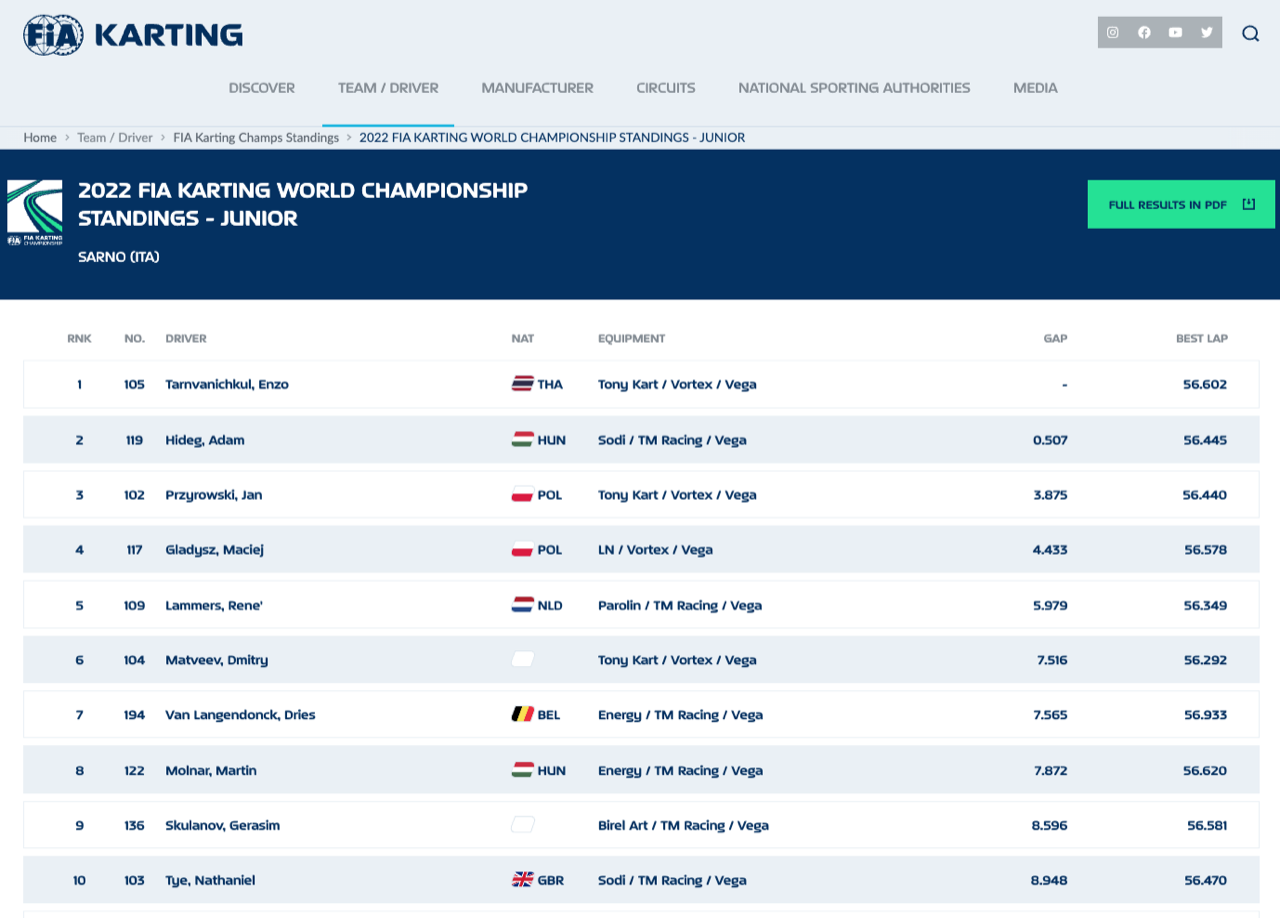The image size is (1280, 918).
Task: Click the Thailand flag icon
Action: pos(522,384)
